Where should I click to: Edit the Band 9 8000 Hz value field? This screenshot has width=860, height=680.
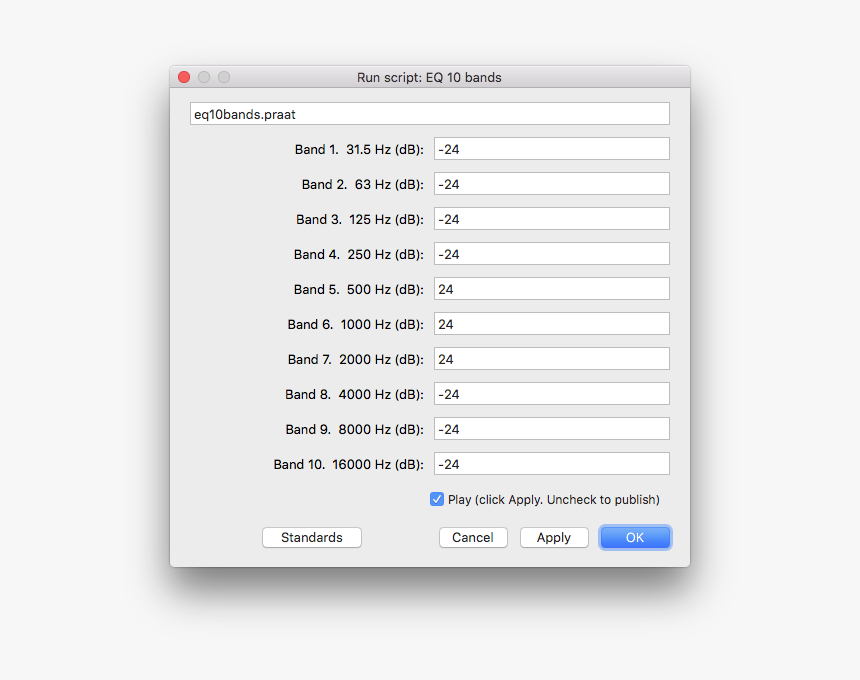pos(551,429)
